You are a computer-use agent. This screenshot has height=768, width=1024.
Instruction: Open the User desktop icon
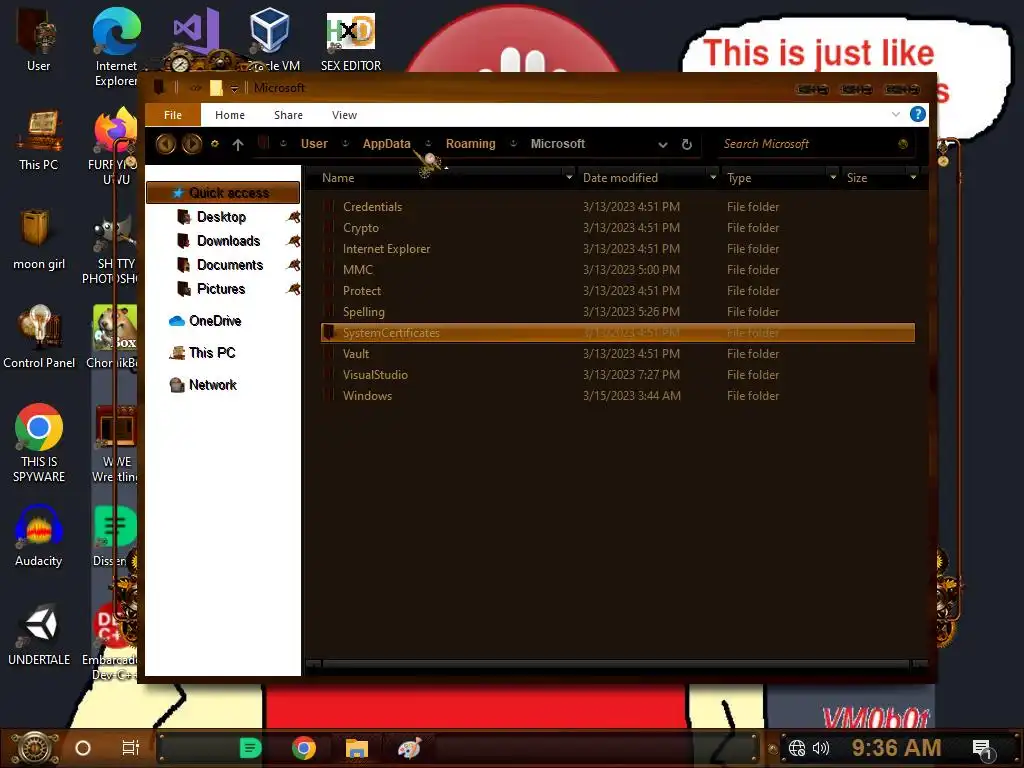[38, 40]
